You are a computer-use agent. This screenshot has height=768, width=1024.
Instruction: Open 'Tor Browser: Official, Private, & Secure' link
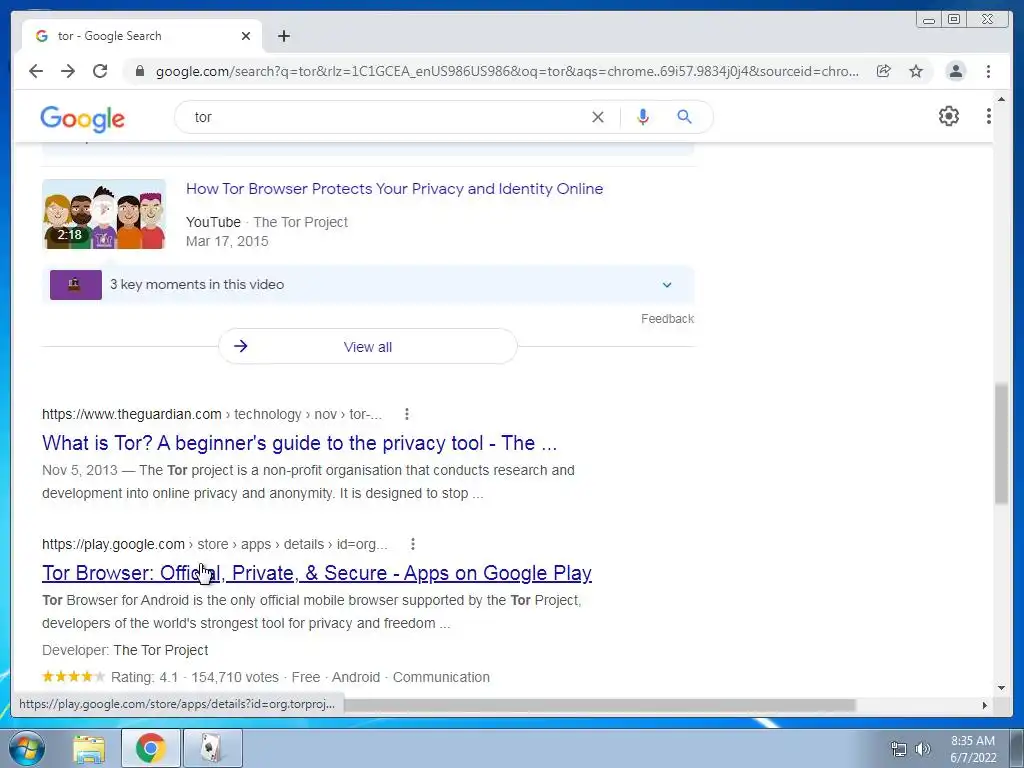tap(317, 573)
